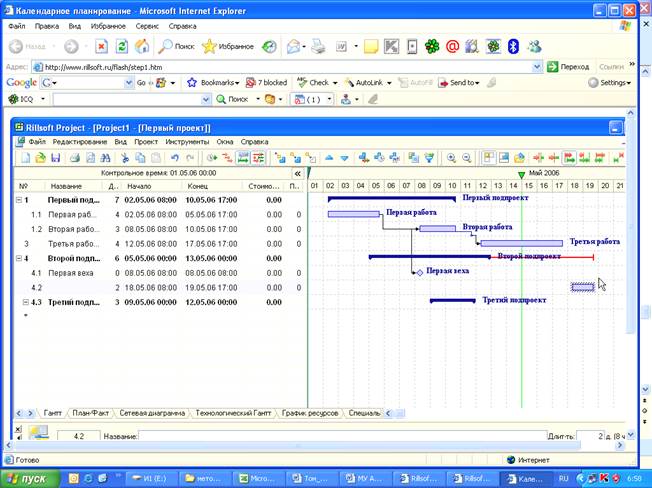Open the Избранное menu in IE menu bar

(x=108, y=26)
